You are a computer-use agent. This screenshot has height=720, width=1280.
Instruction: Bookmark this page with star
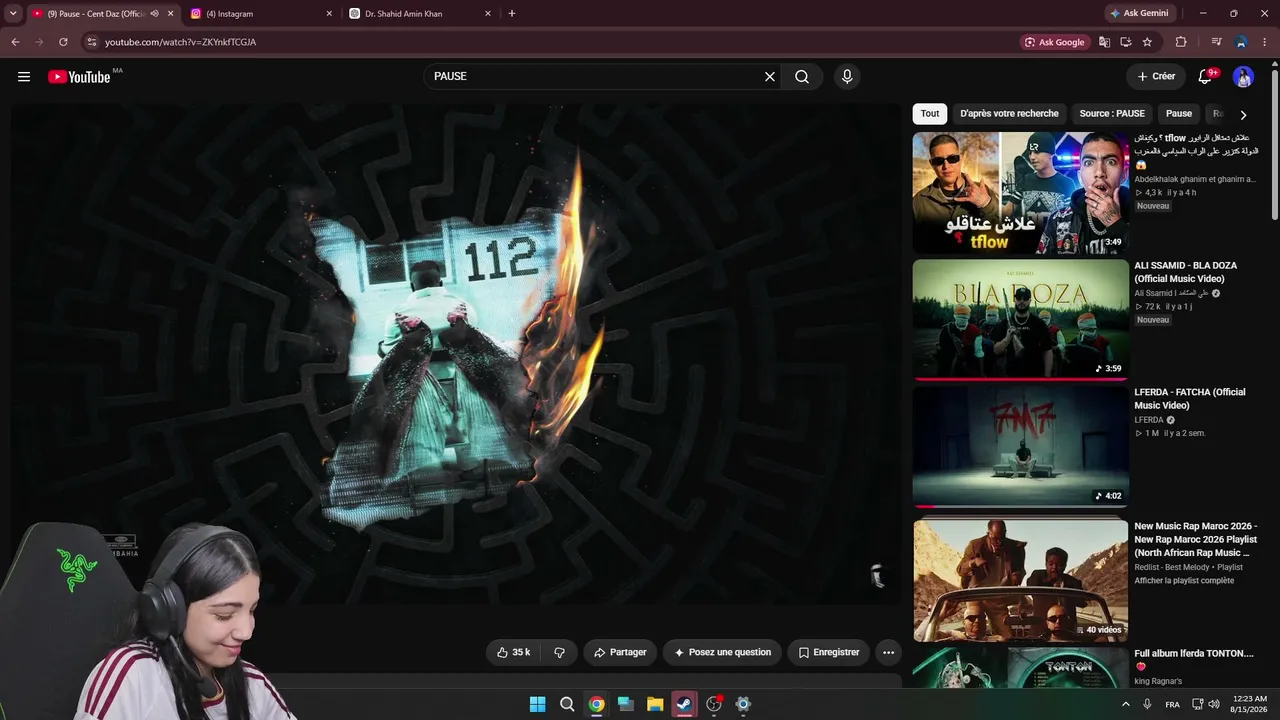(x=1147, y=42)
